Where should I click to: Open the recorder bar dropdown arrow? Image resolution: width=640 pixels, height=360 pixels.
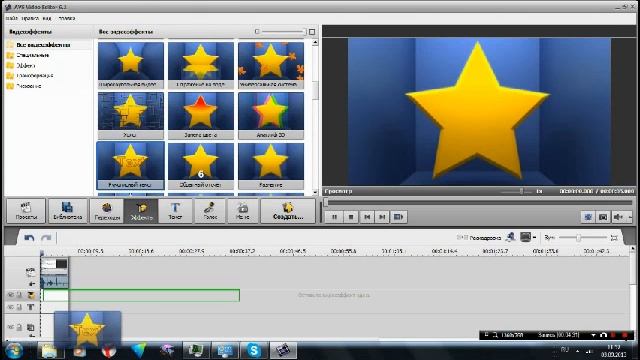click(593, 335)
